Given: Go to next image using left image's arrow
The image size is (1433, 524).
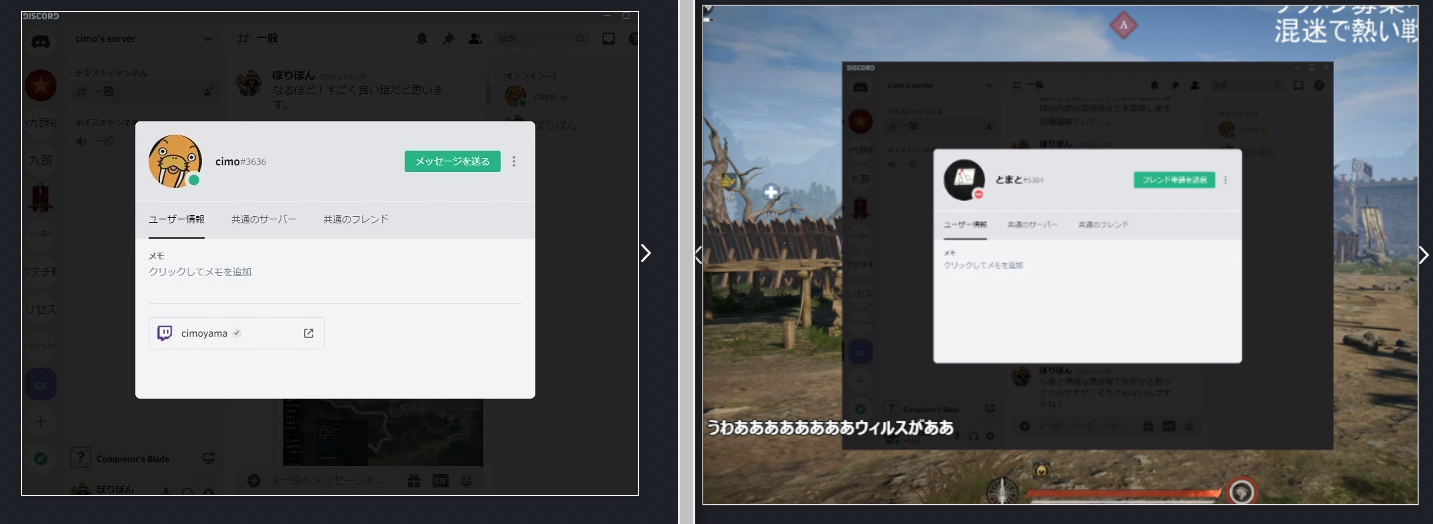Looking at the screenshot, I should click(646, 253).
